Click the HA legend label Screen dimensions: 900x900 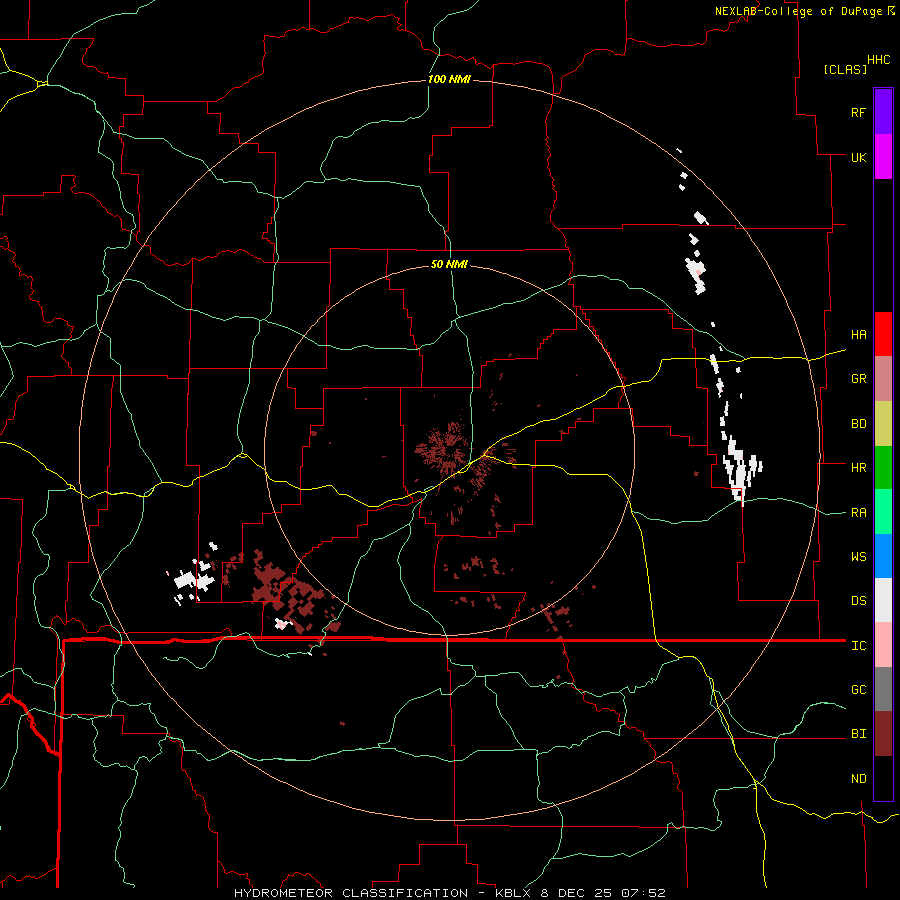click(x=858, y=335)
